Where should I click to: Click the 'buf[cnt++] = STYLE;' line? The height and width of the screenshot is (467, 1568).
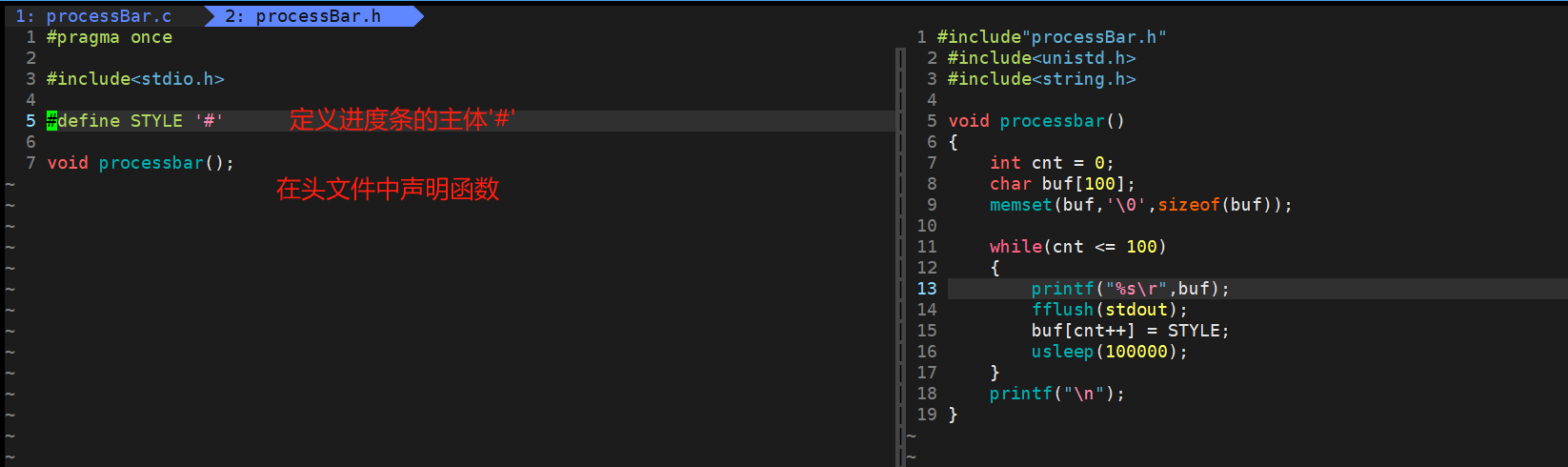(x=1131, y=331)
